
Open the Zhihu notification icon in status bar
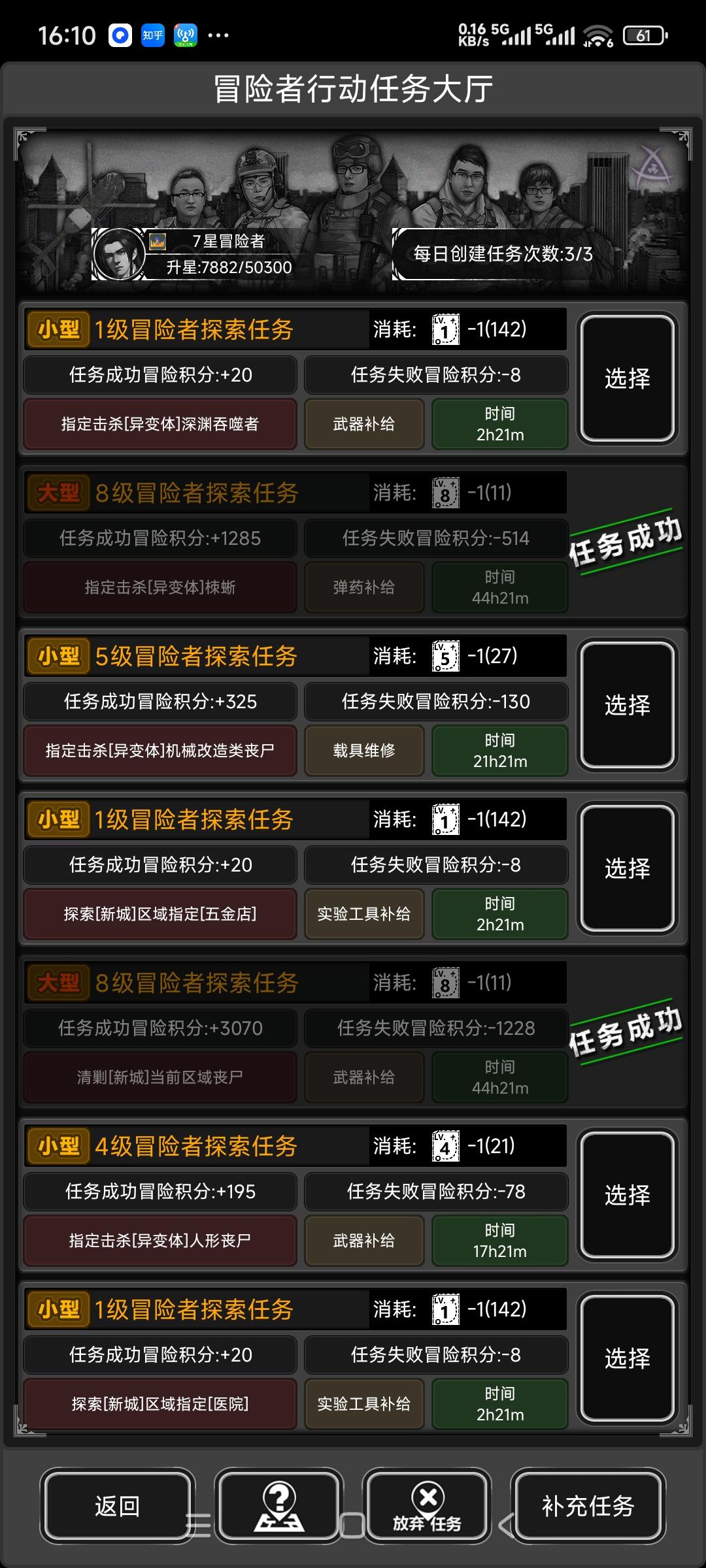153,35
